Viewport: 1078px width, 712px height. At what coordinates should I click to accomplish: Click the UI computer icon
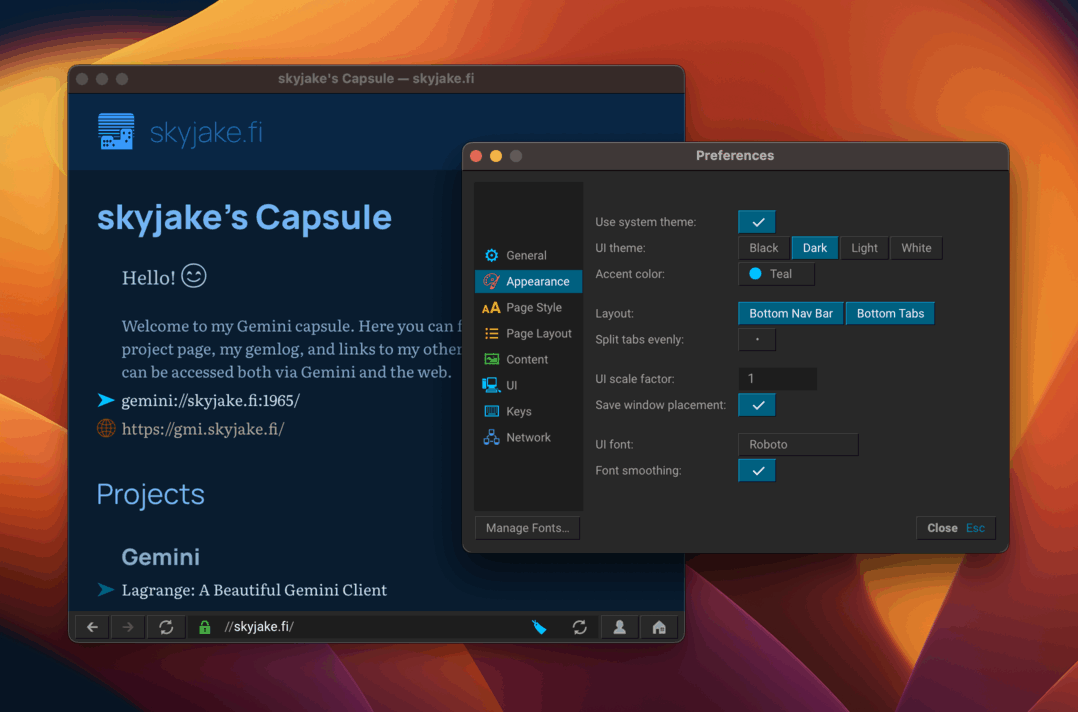491,386
